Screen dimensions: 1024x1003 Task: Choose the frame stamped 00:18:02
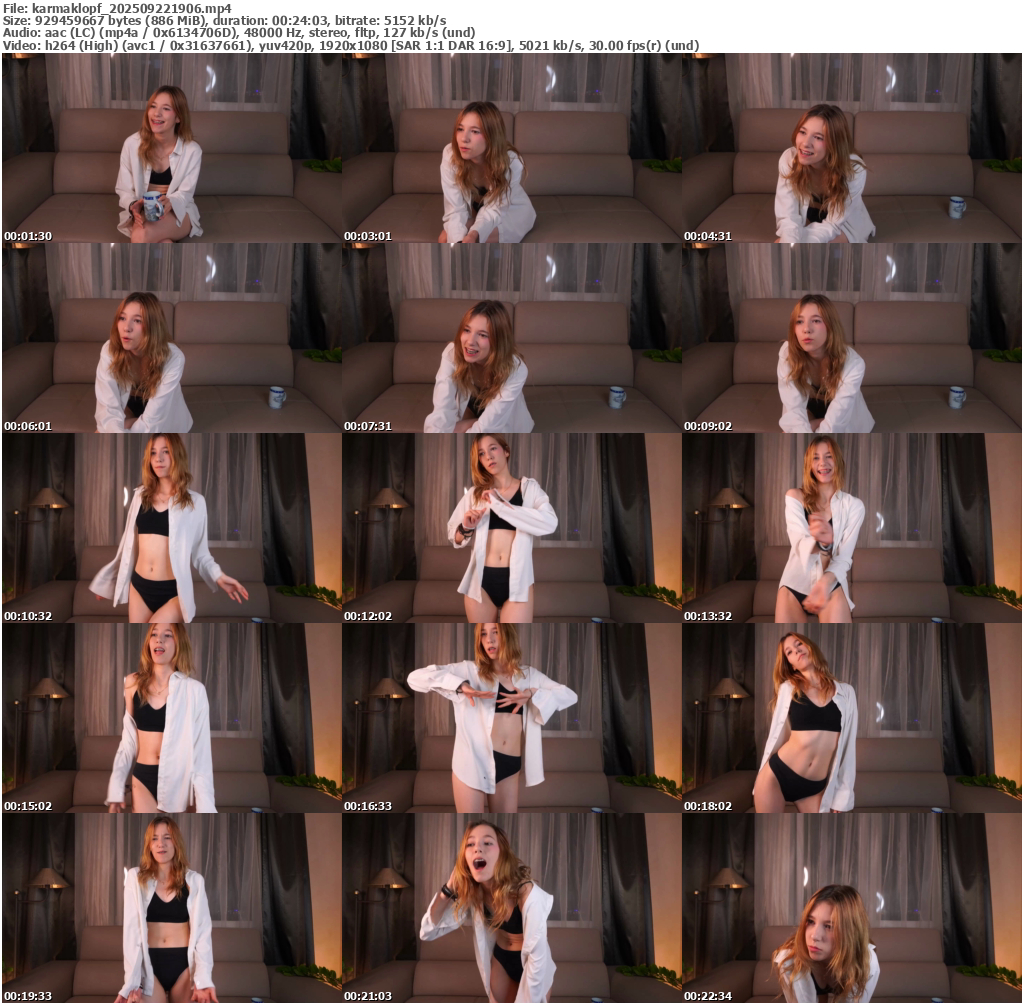click(x=852, y=718)
